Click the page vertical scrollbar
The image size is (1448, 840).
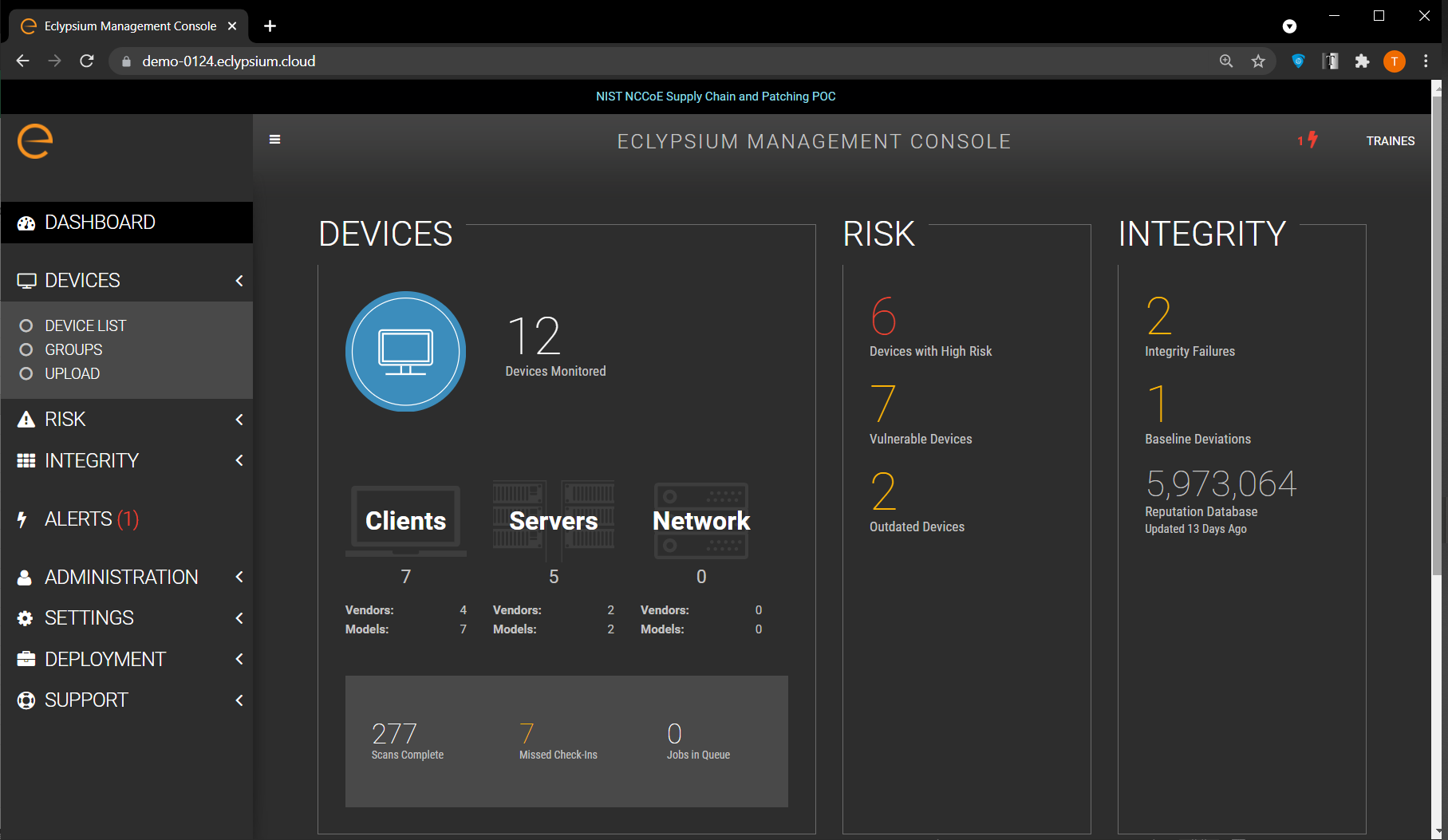pyautogui.click(x=1437, y=335)
